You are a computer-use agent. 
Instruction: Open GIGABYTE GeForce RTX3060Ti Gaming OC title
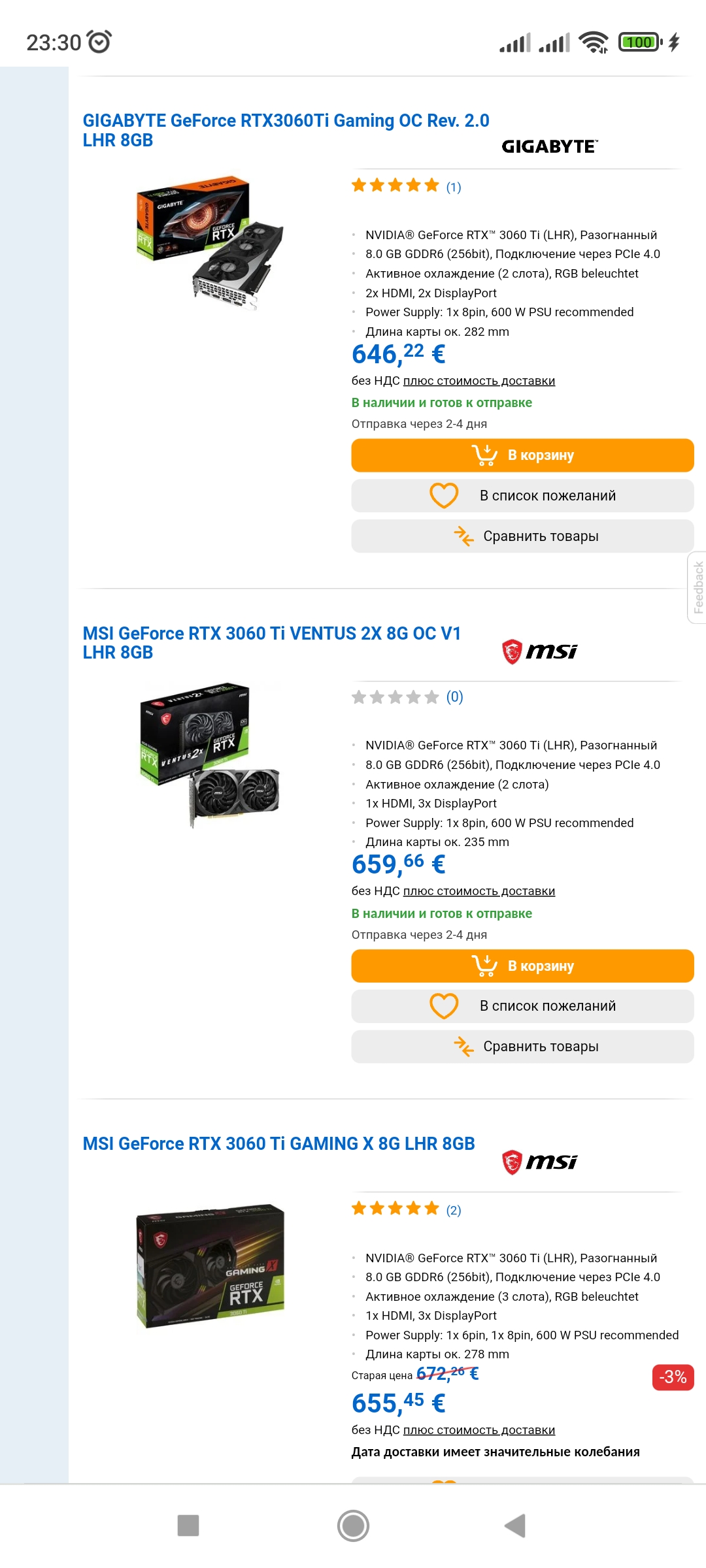click(286, 130)
